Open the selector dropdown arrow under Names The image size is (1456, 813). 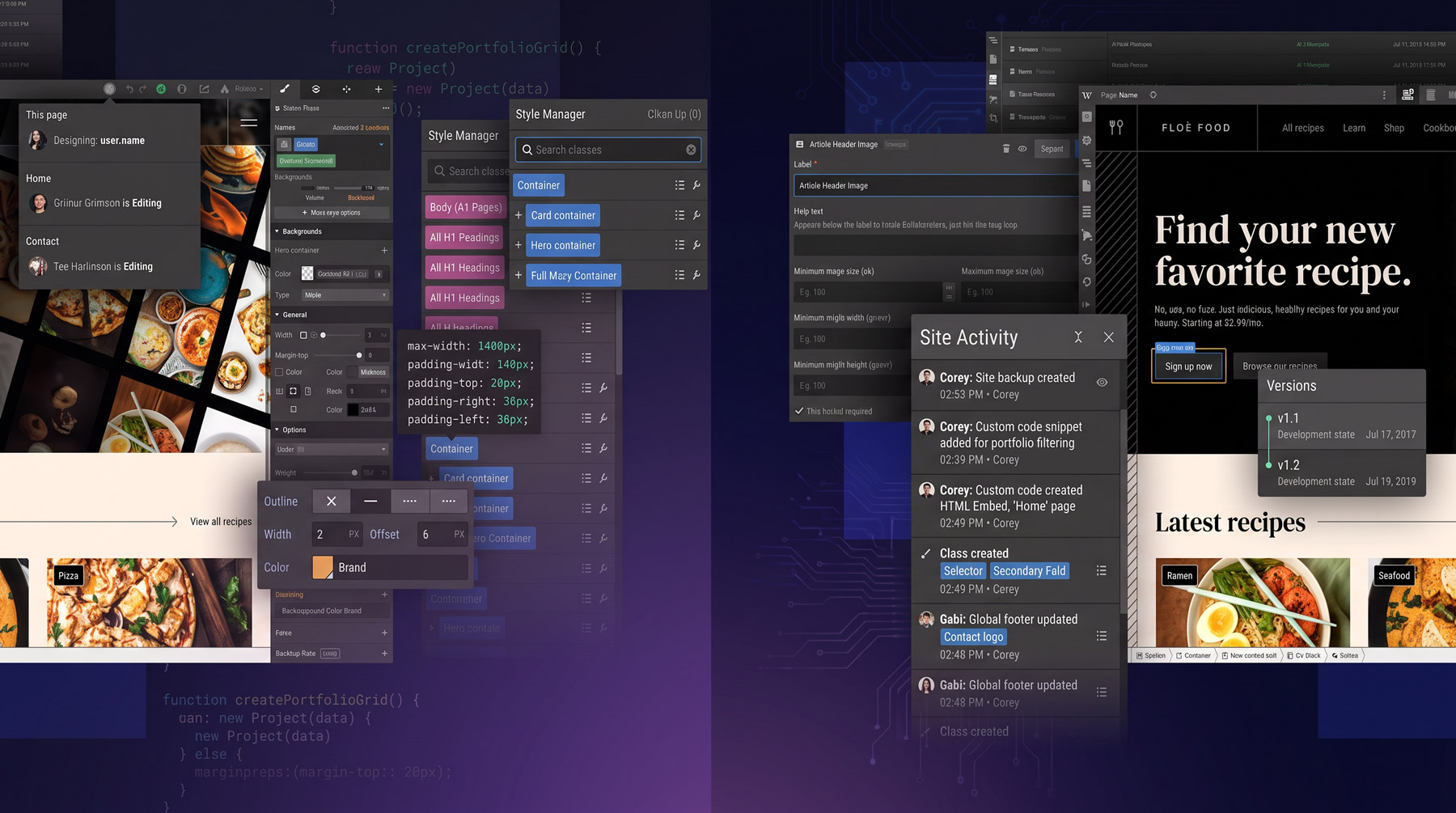tap(381, 145)
